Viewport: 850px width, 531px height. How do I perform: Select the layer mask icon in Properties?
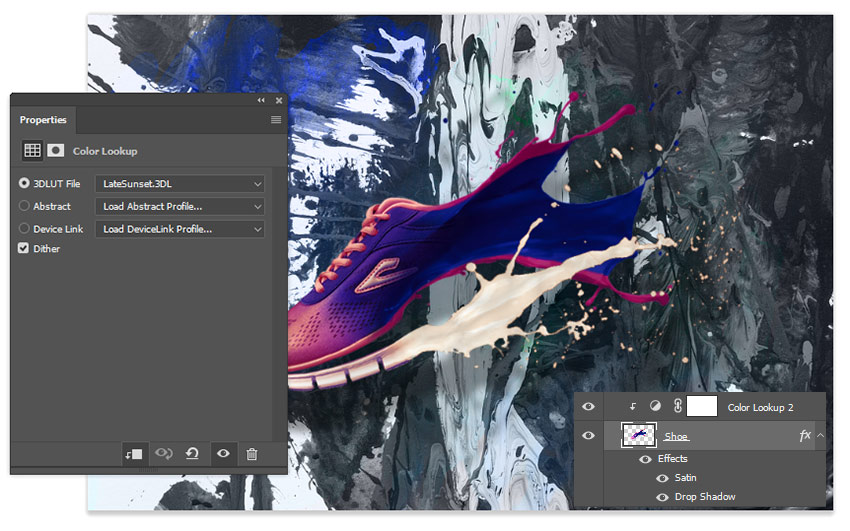tap(55, 150)
